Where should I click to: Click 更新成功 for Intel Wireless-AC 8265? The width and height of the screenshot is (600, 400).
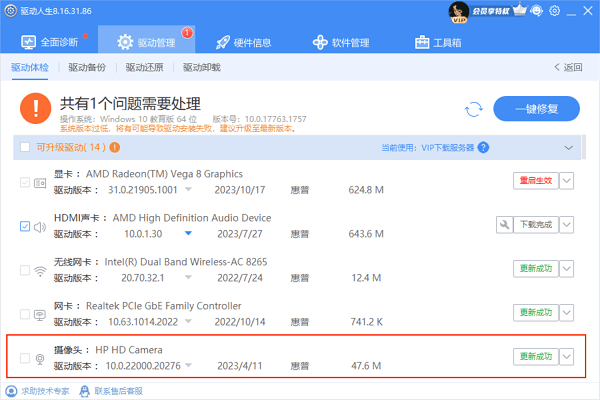pos(536,269)
